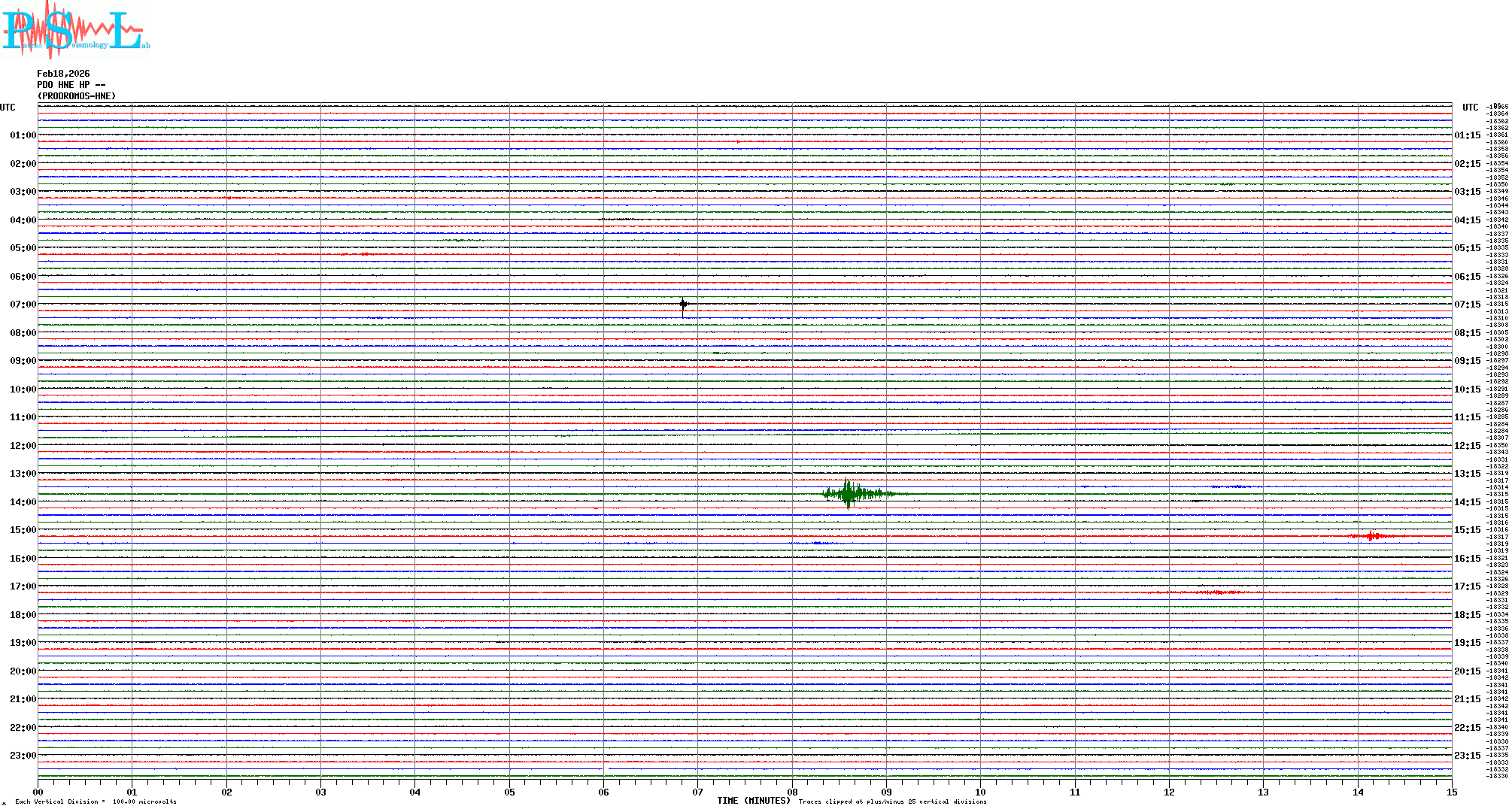Screen dimensions: 1512x812
Task: Click the TIME (MINUTES) axis title
Action: [x=753, y=801]
